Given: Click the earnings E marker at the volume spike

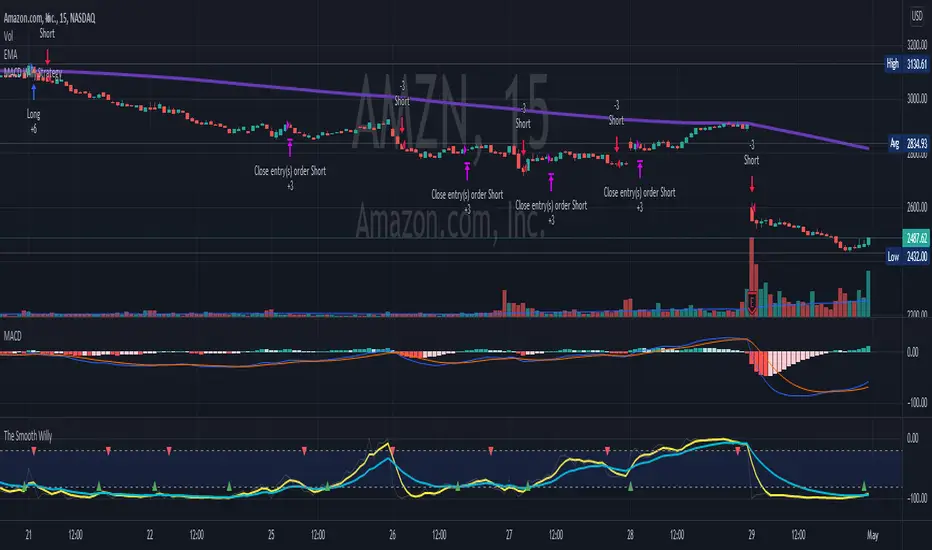Looking at the screenshot, I should [x=752, y=303].
